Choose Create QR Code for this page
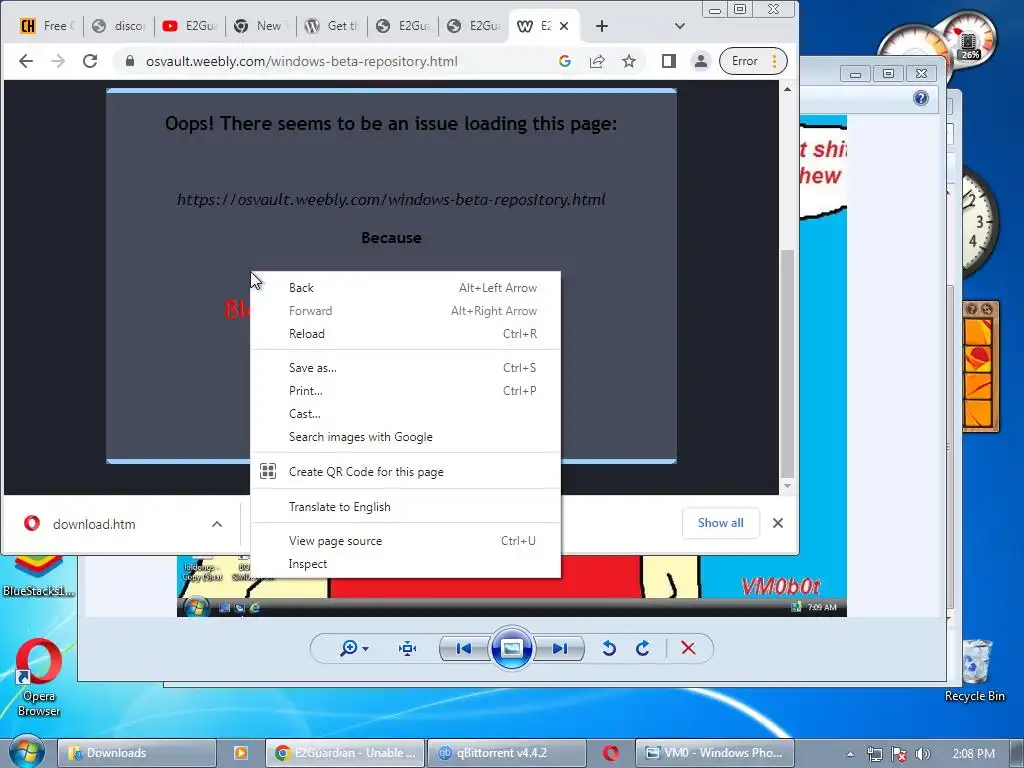1024x768 pixels. click(x=406, y=472)
